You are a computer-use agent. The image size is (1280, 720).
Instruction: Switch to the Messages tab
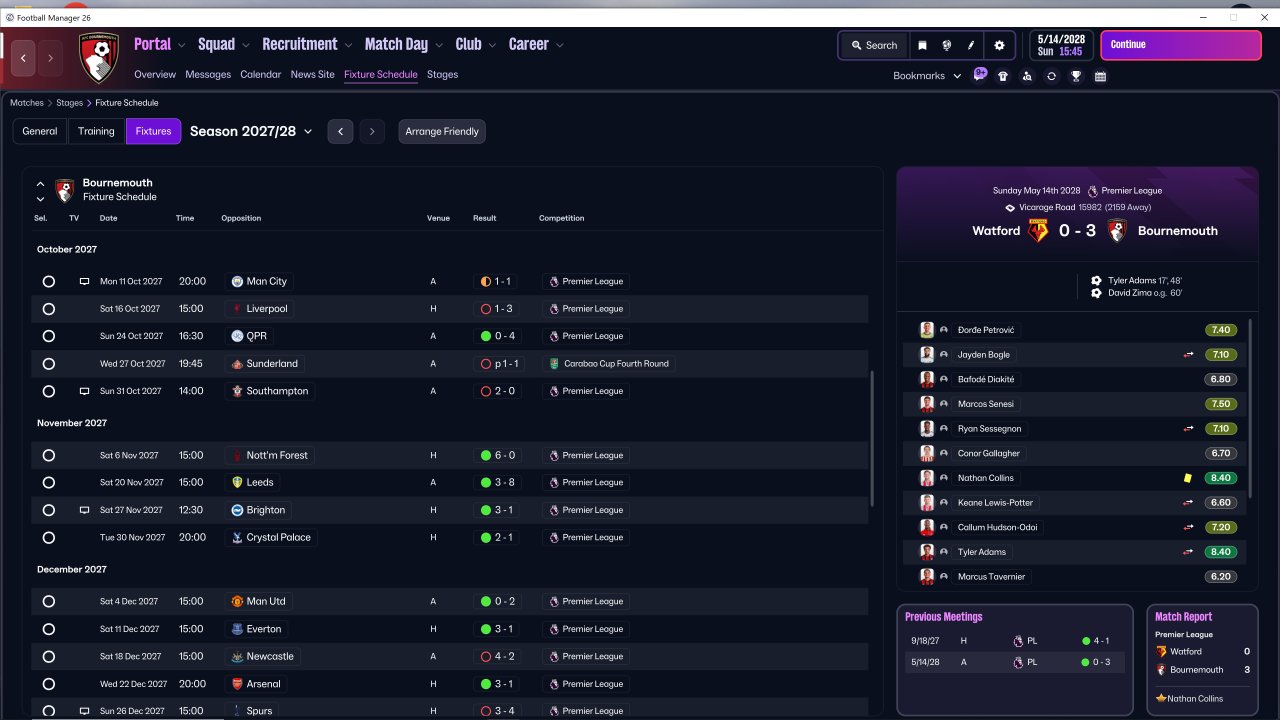tap(208, 74)
